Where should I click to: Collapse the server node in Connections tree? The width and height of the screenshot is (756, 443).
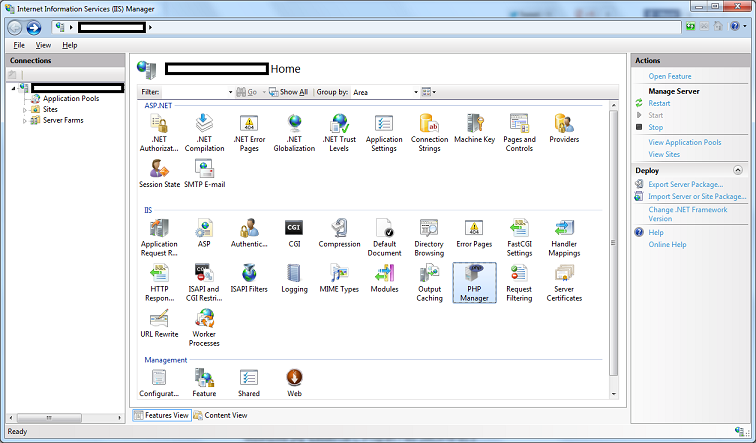[x=14, y=88]
